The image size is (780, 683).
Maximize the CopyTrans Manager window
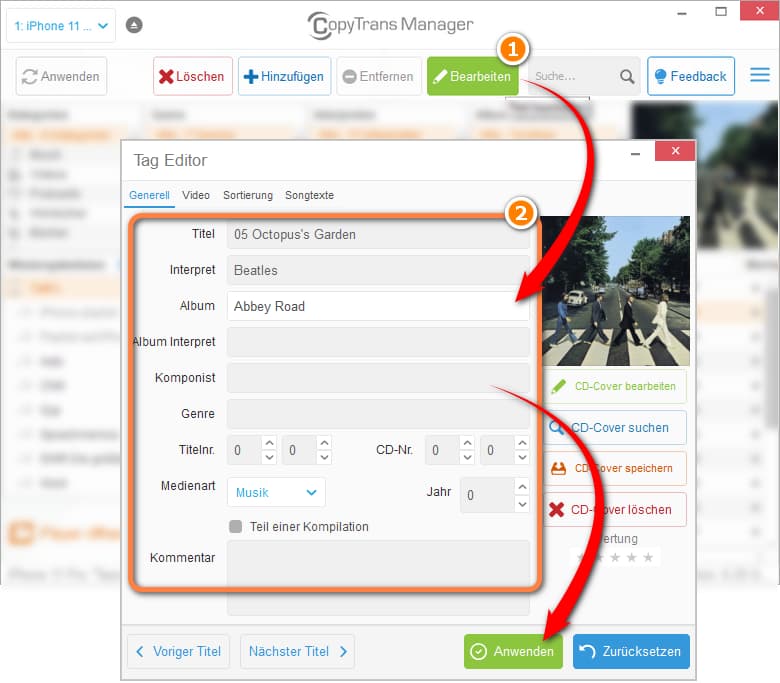coord(721,11)
